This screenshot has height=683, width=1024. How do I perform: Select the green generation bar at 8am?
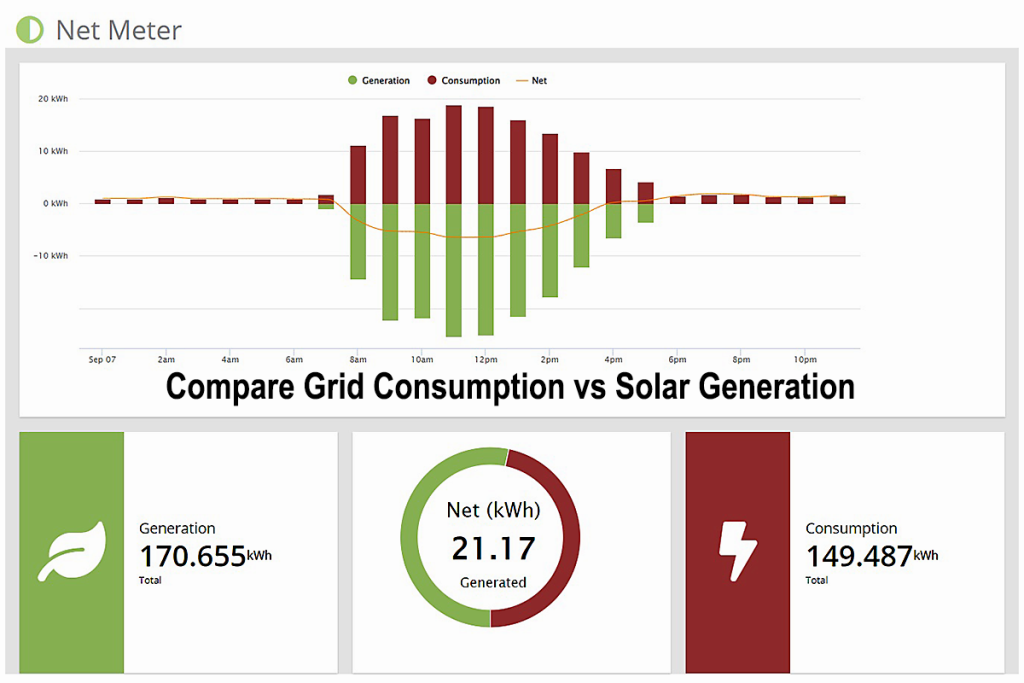[358, 240]
